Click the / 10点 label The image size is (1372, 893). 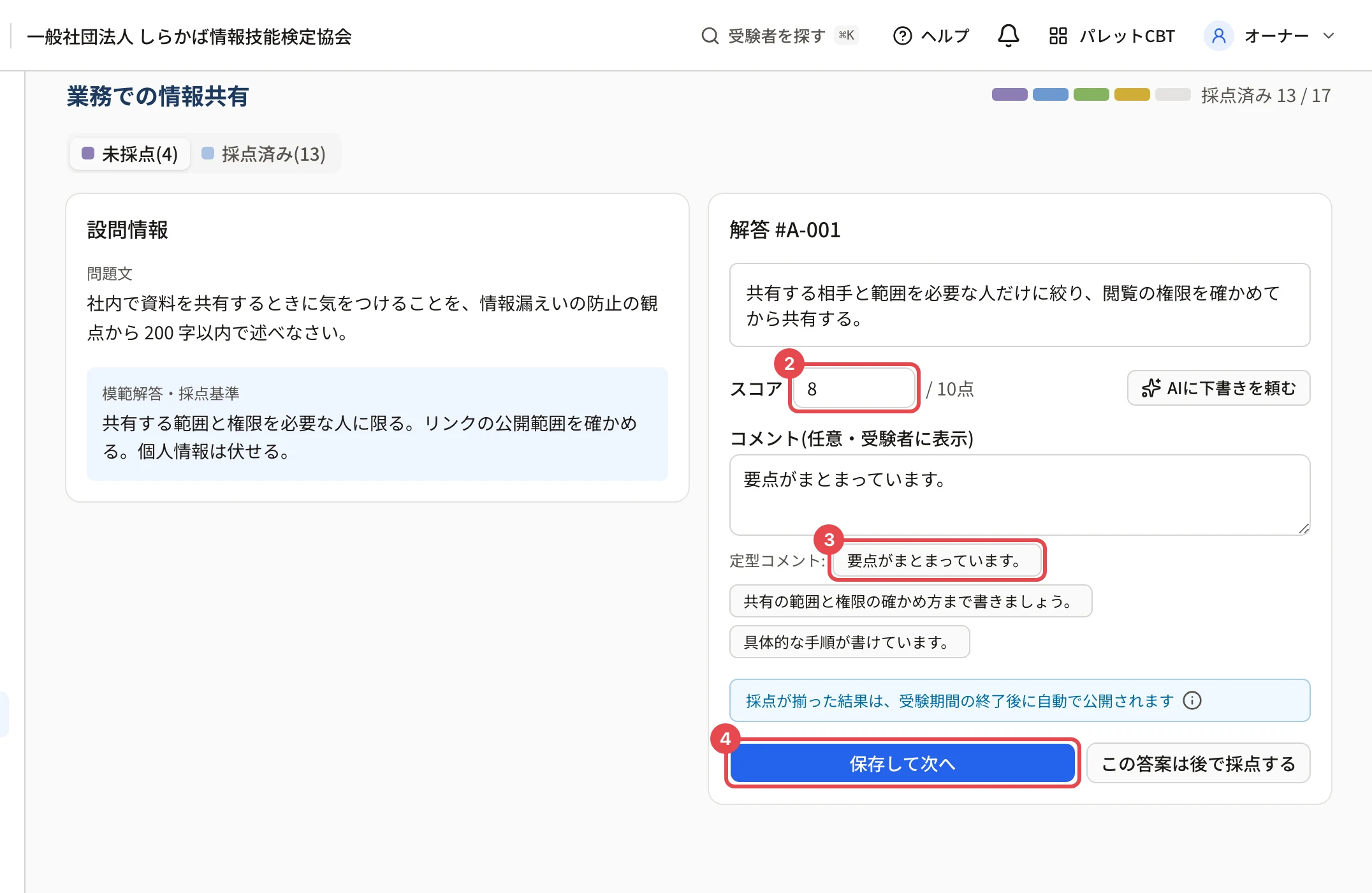click(x=950, y=388)
